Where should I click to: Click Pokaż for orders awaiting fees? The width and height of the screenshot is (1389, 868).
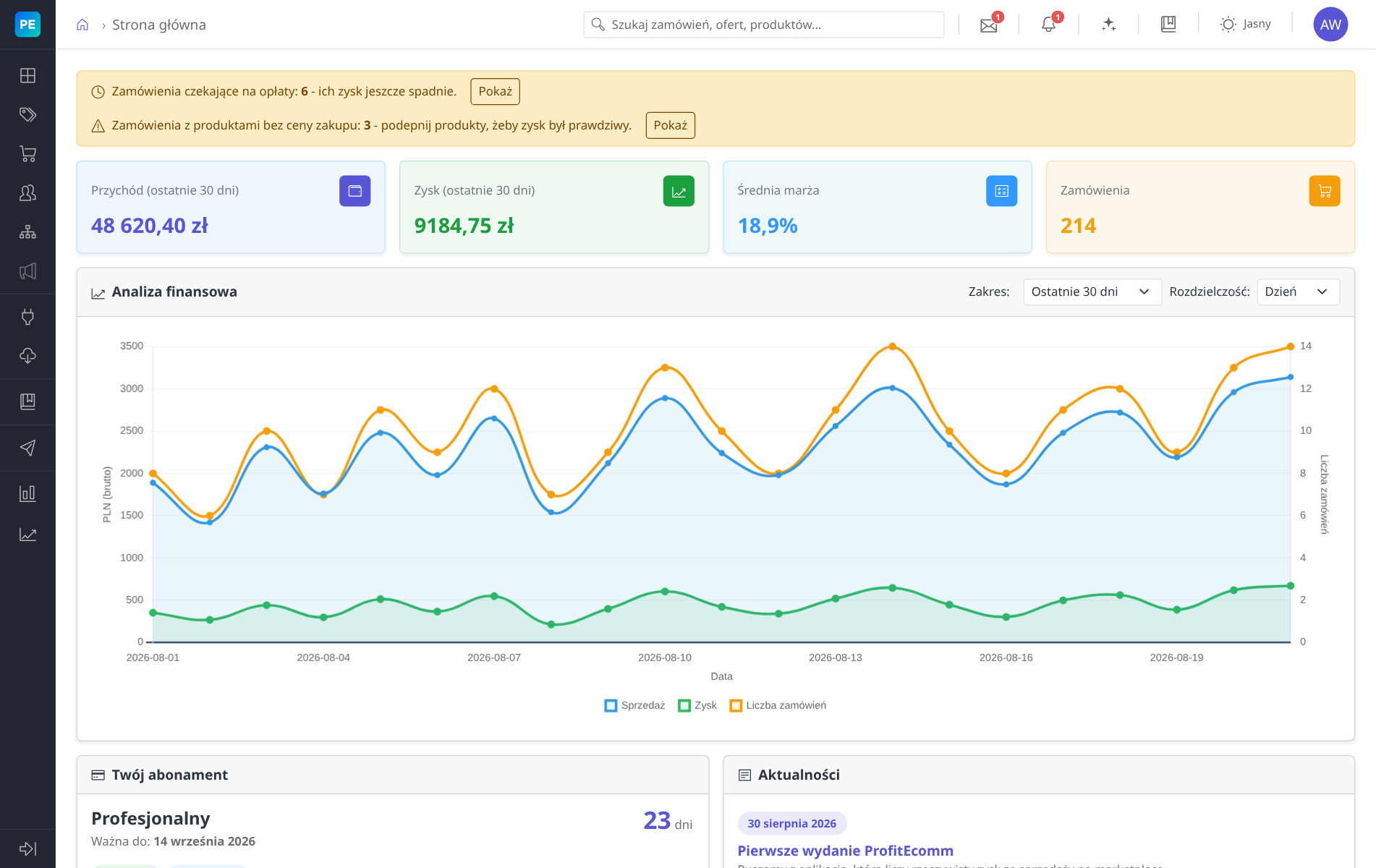[x=495, y=91]
